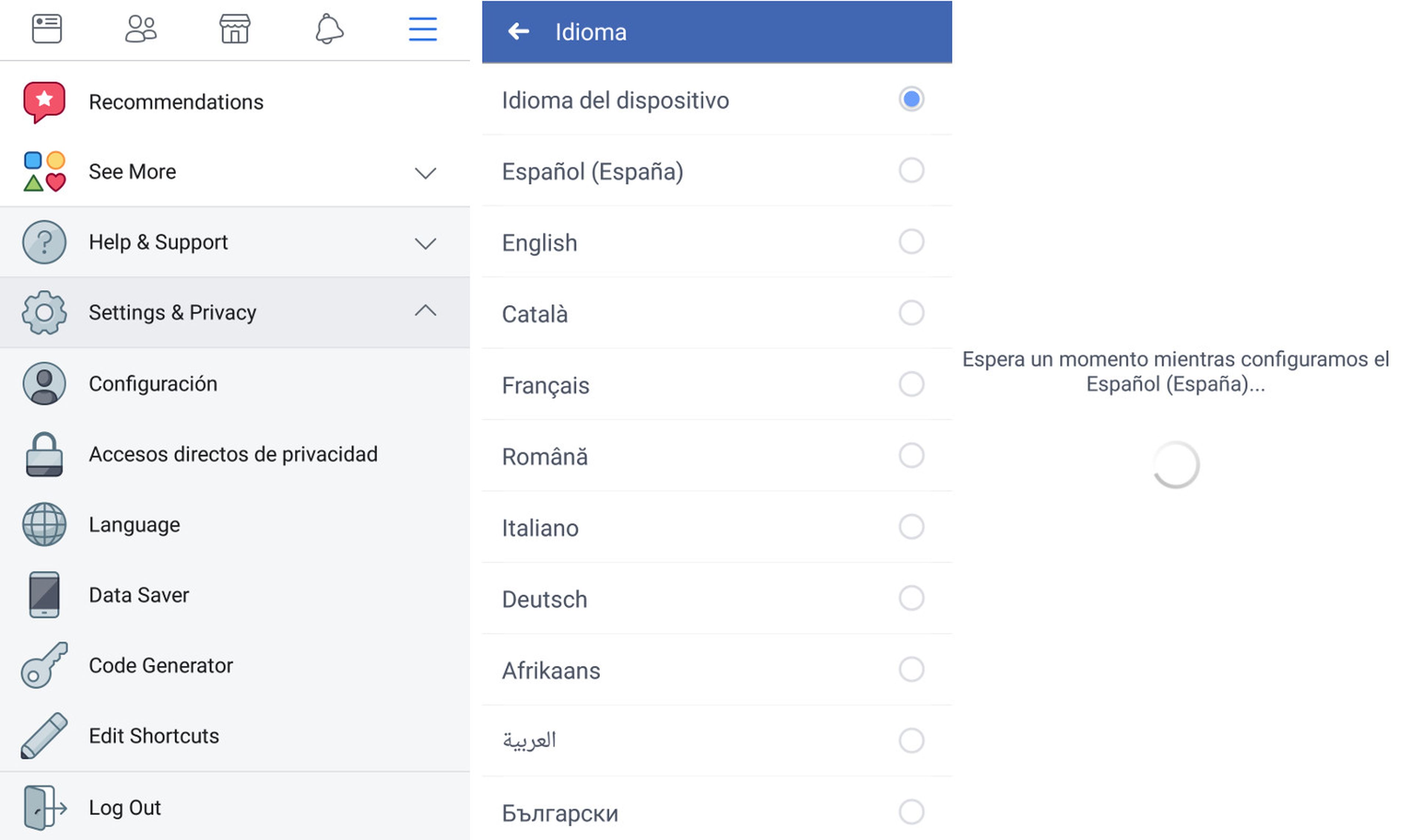Image resolution: width=1410 pixels, height=840 pixels.
Task: Open Accesos directos de privacidad
Action: [233, 454]
